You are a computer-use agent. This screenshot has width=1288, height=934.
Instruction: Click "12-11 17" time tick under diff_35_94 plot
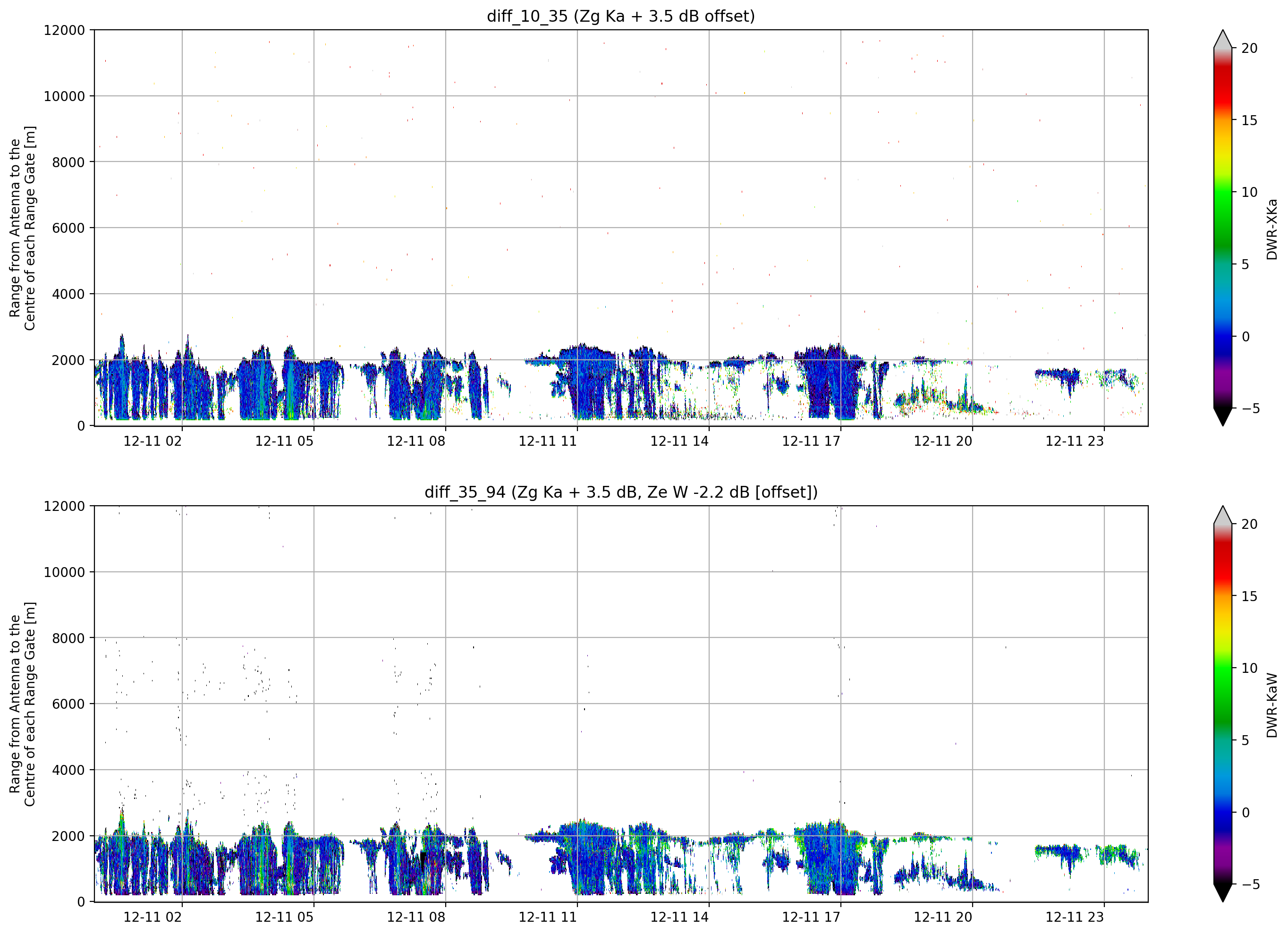point(811,917)
